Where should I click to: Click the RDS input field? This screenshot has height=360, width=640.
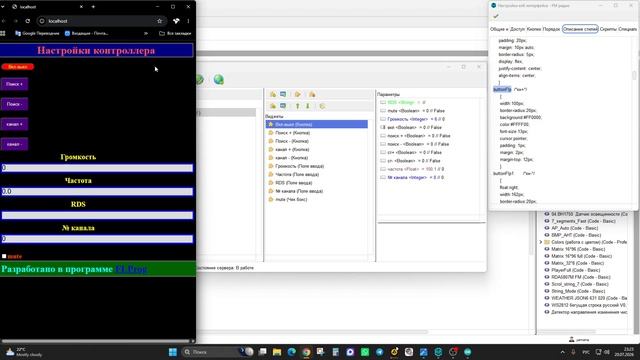97,215
